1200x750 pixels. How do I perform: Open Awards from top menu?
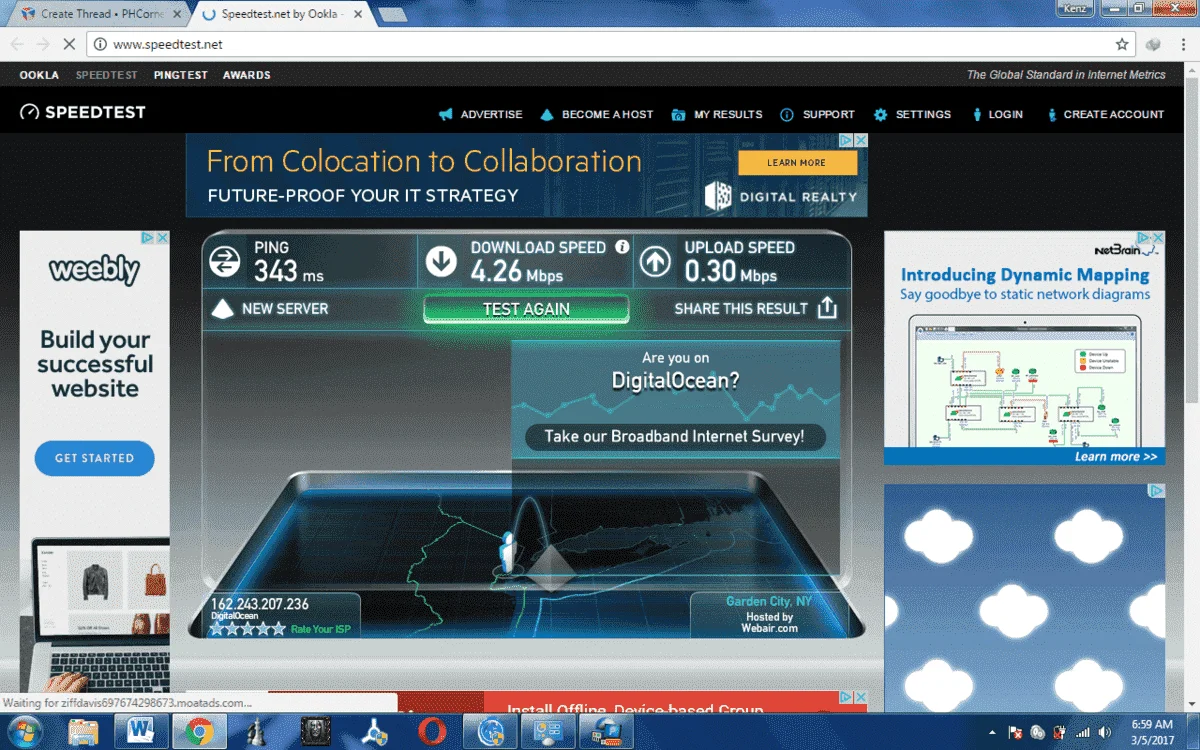(x=246, y=75)
